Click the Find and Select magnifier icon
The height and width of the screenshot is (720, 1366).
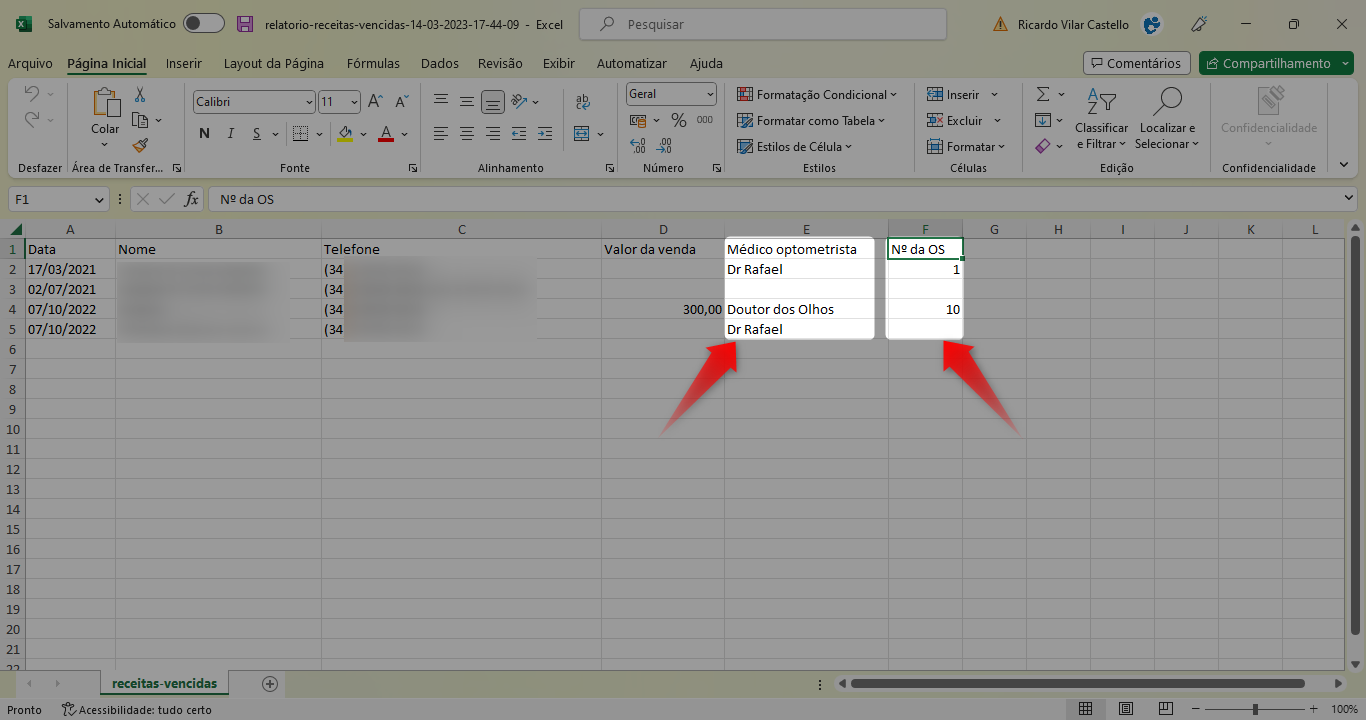[x=1167, y=102]
